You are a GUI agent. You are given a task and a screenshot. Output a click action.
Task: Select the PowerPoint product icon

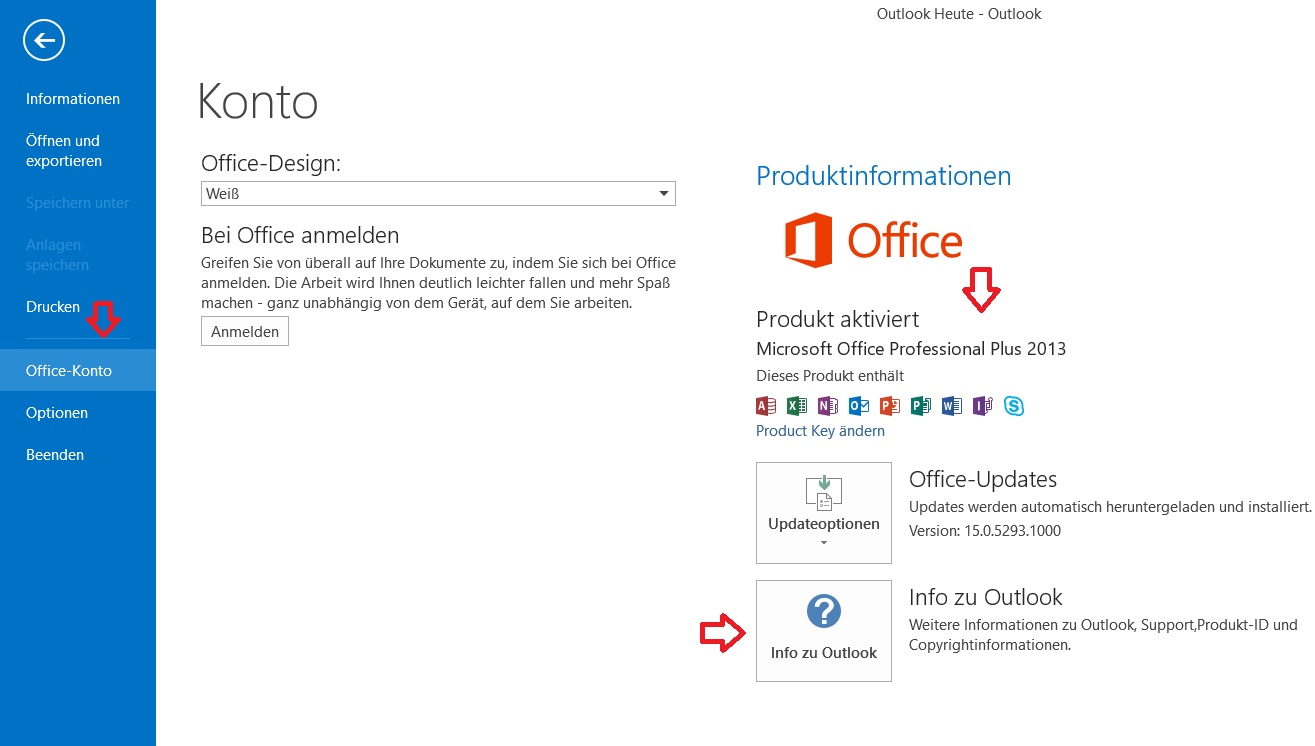pos(890,405)
